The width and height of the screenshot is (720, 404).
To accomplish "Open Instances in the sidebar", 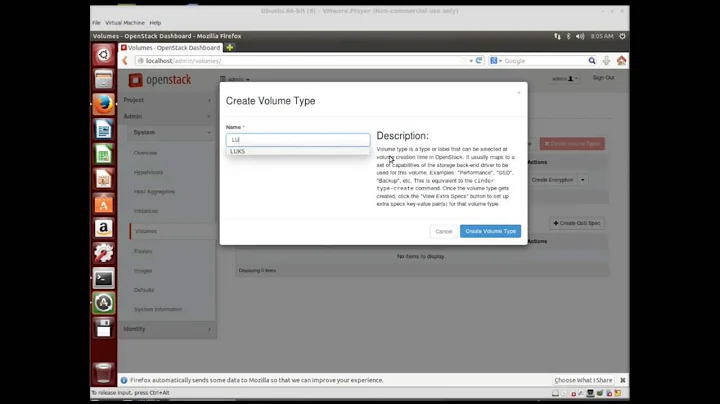I will point(146,211).
